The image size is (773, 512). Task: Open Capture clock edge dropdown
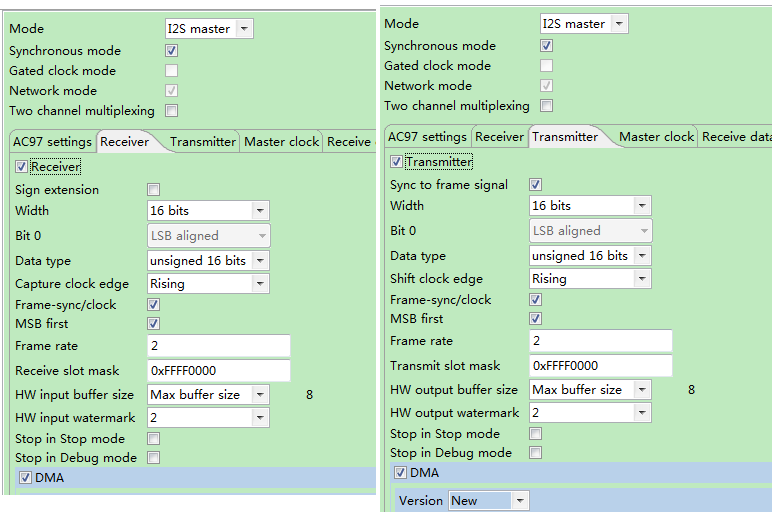209,284
